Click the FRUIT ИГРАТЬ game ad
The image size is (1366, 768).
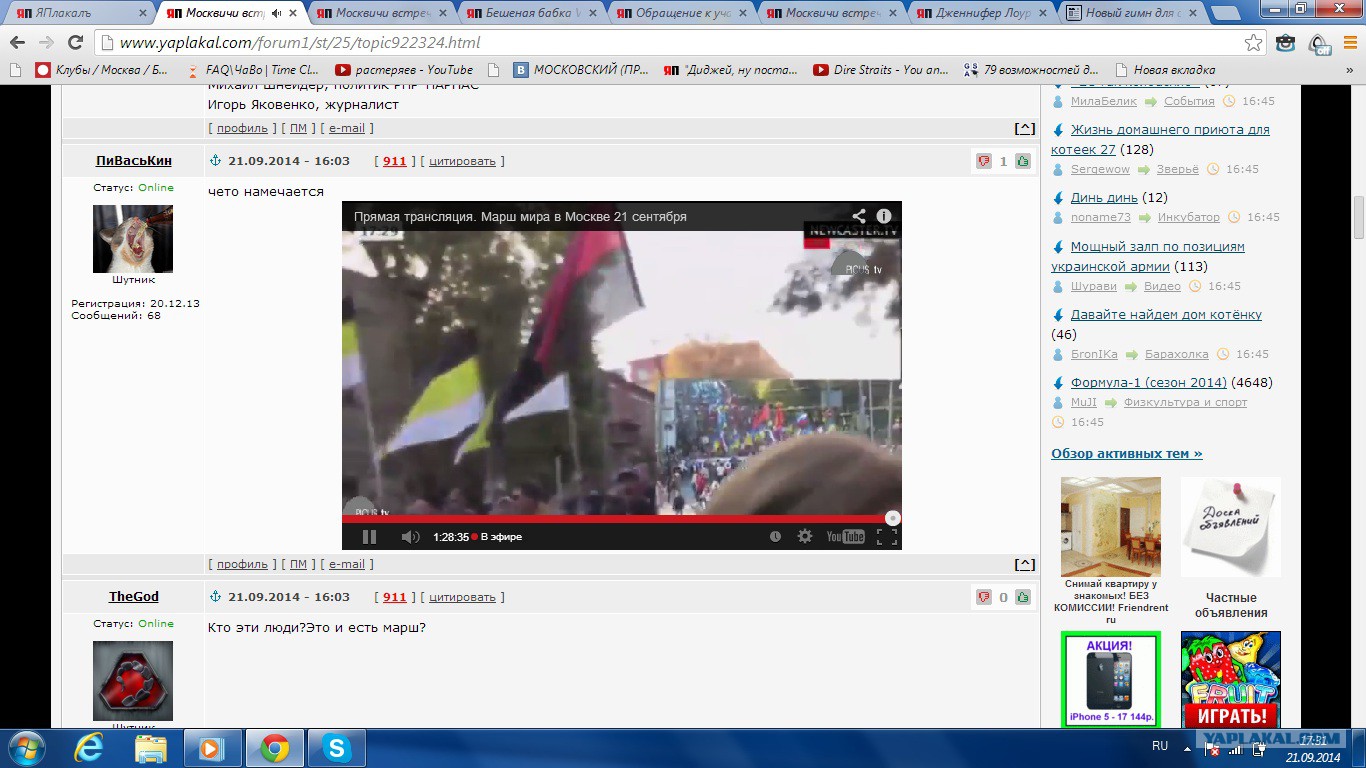click(1231, 679)
